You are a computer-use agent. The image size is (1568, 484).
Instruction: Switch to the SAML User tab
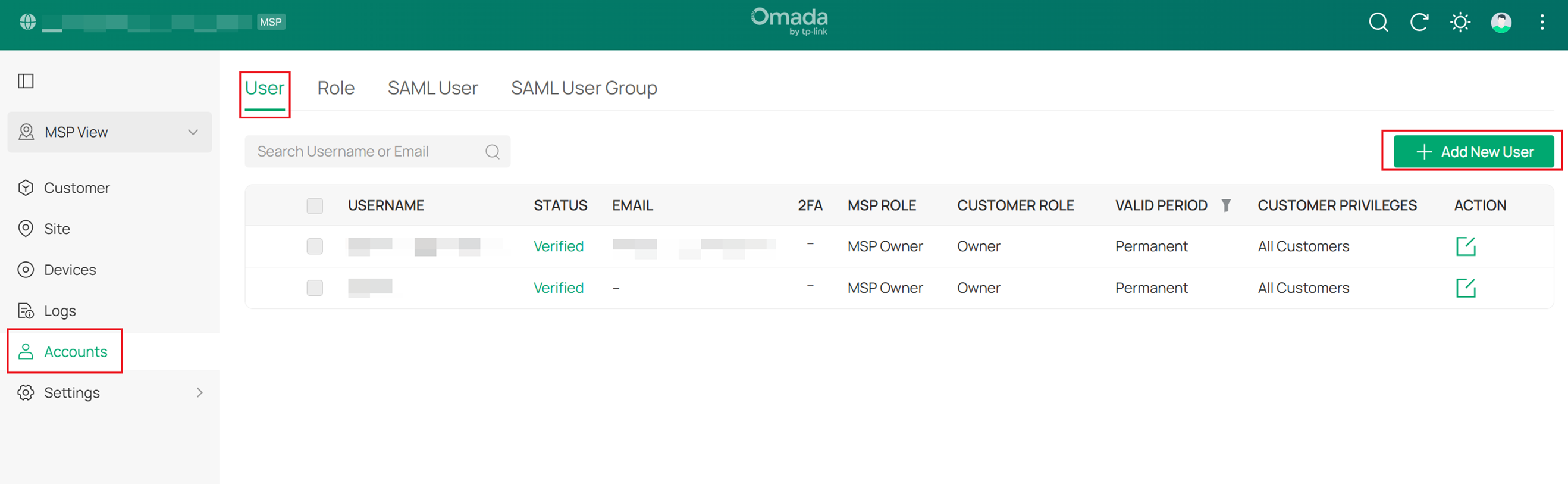(432, 88)
